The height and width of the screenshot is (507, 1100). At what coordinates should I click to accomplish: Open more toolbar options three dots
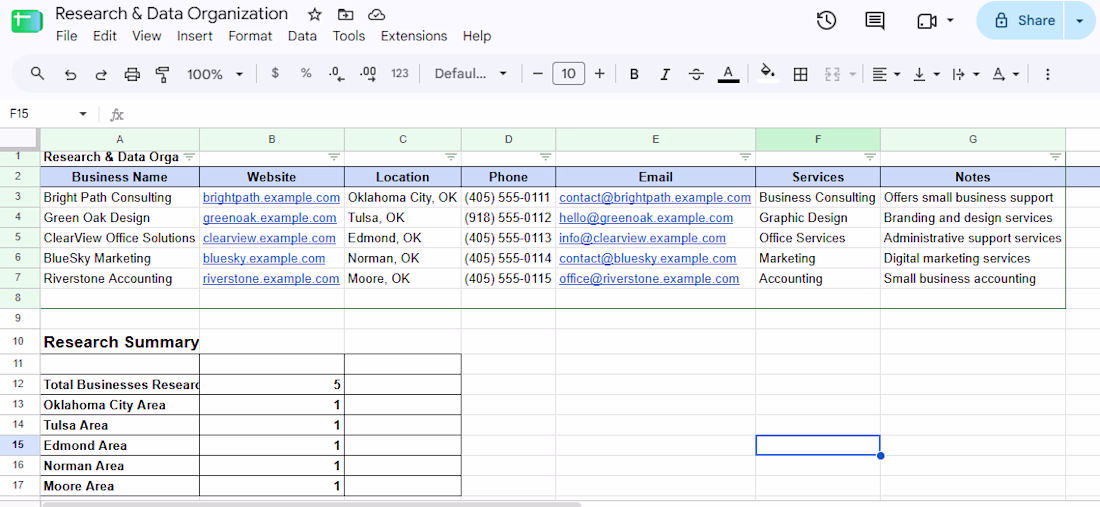pyautogui.click(x=1047, y=74)
